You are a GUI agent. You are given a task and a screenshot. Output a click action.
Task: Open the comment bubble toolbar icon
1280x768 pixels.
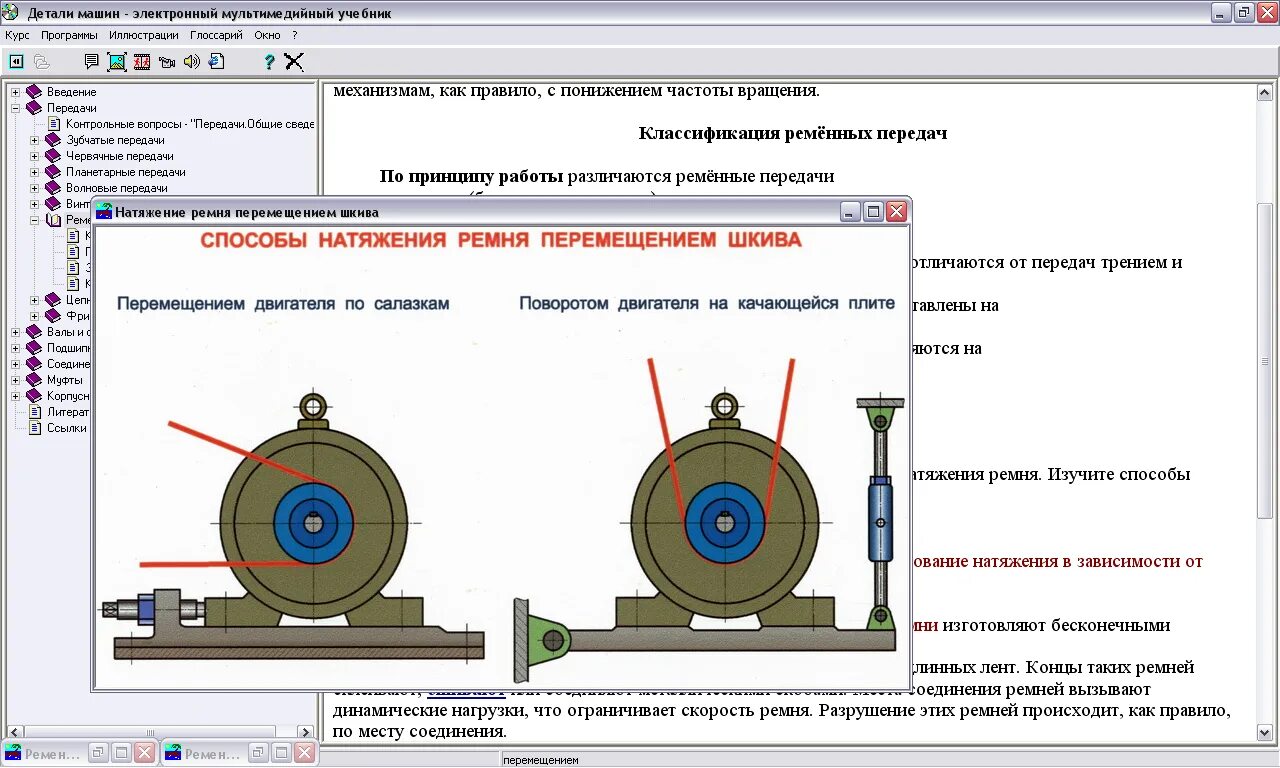click(91, 62)
